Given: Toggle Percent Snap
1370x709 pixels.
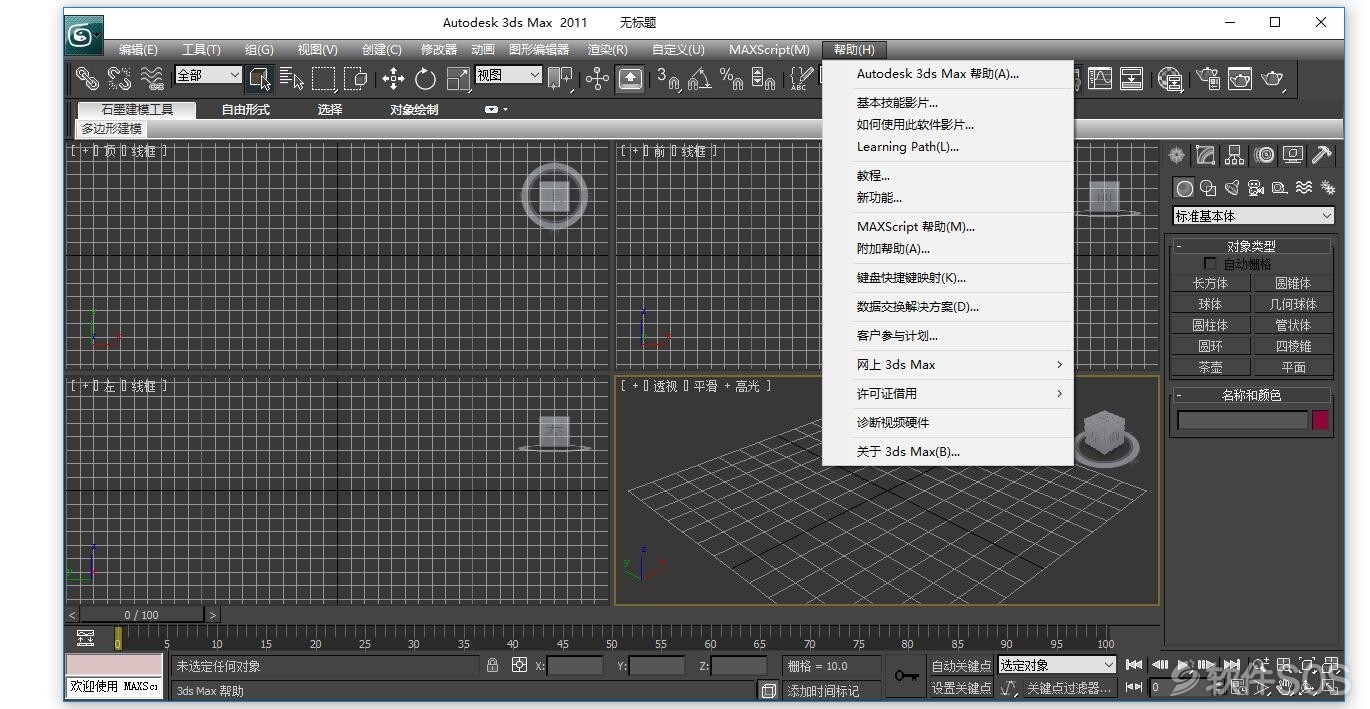Looking at the screenshot, I should click(x=732, y=78).
